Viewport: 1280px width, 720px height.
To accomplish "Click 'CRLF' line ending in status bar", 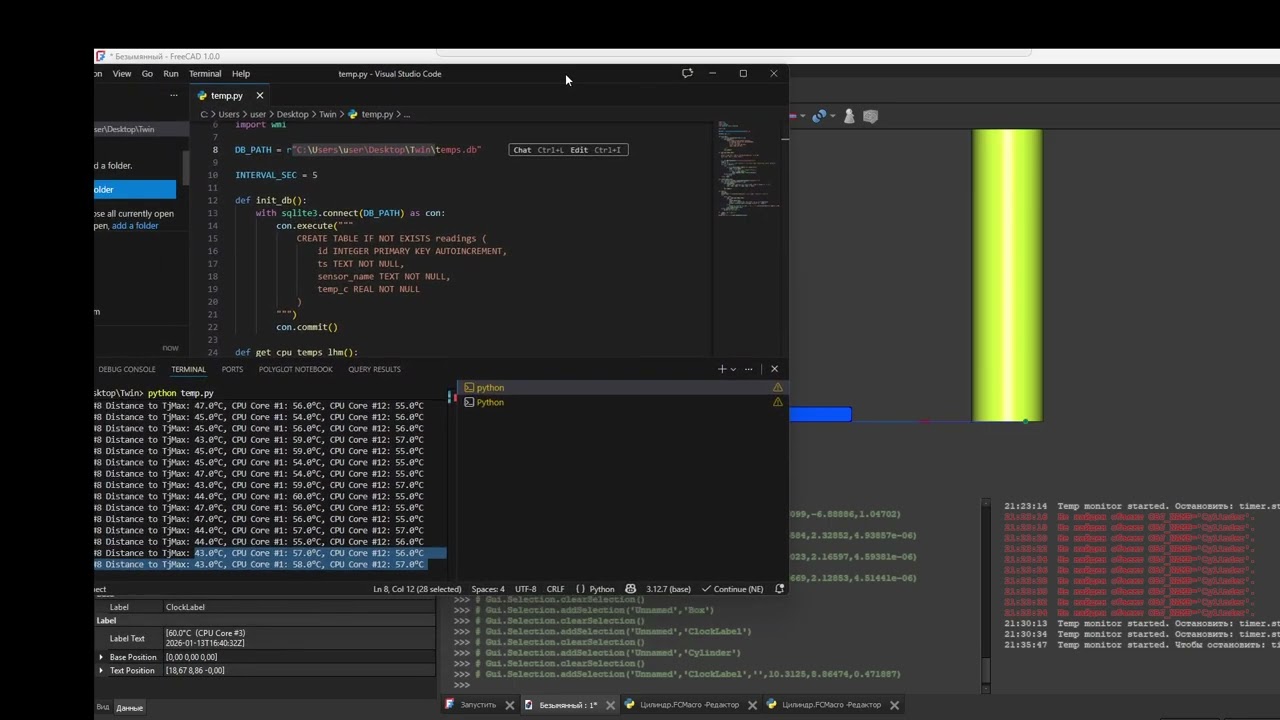I will coord(555,589).
